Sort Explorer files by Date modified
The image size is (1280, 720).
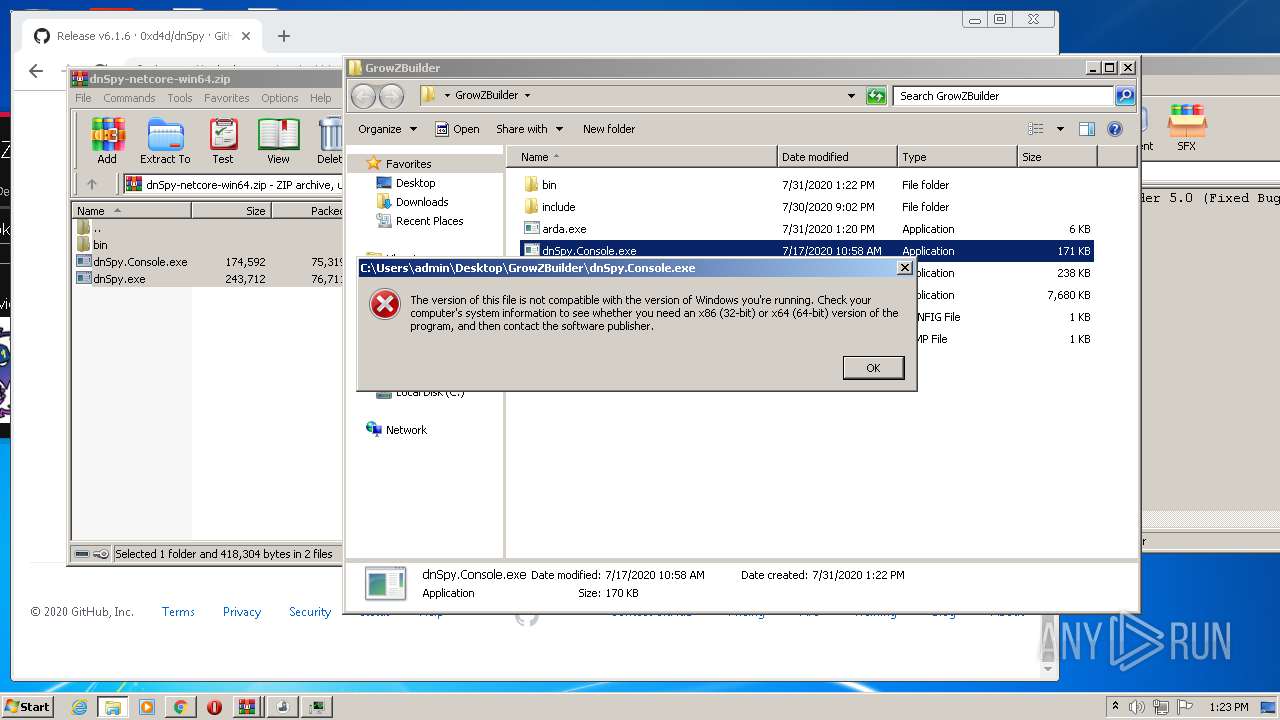[x=837, y=157]
